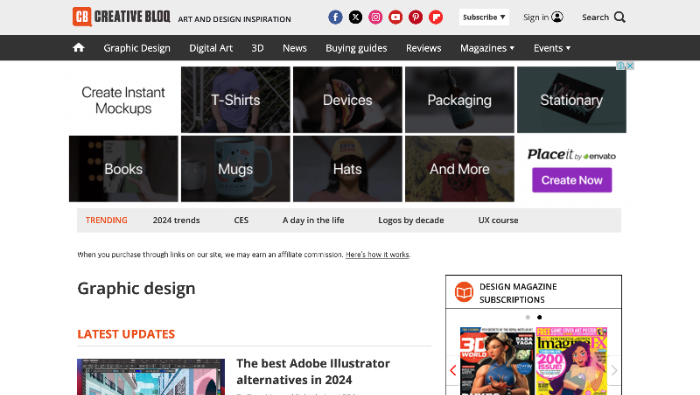
Task: Open the Devices mockup tile
Action: click(347, 100)
